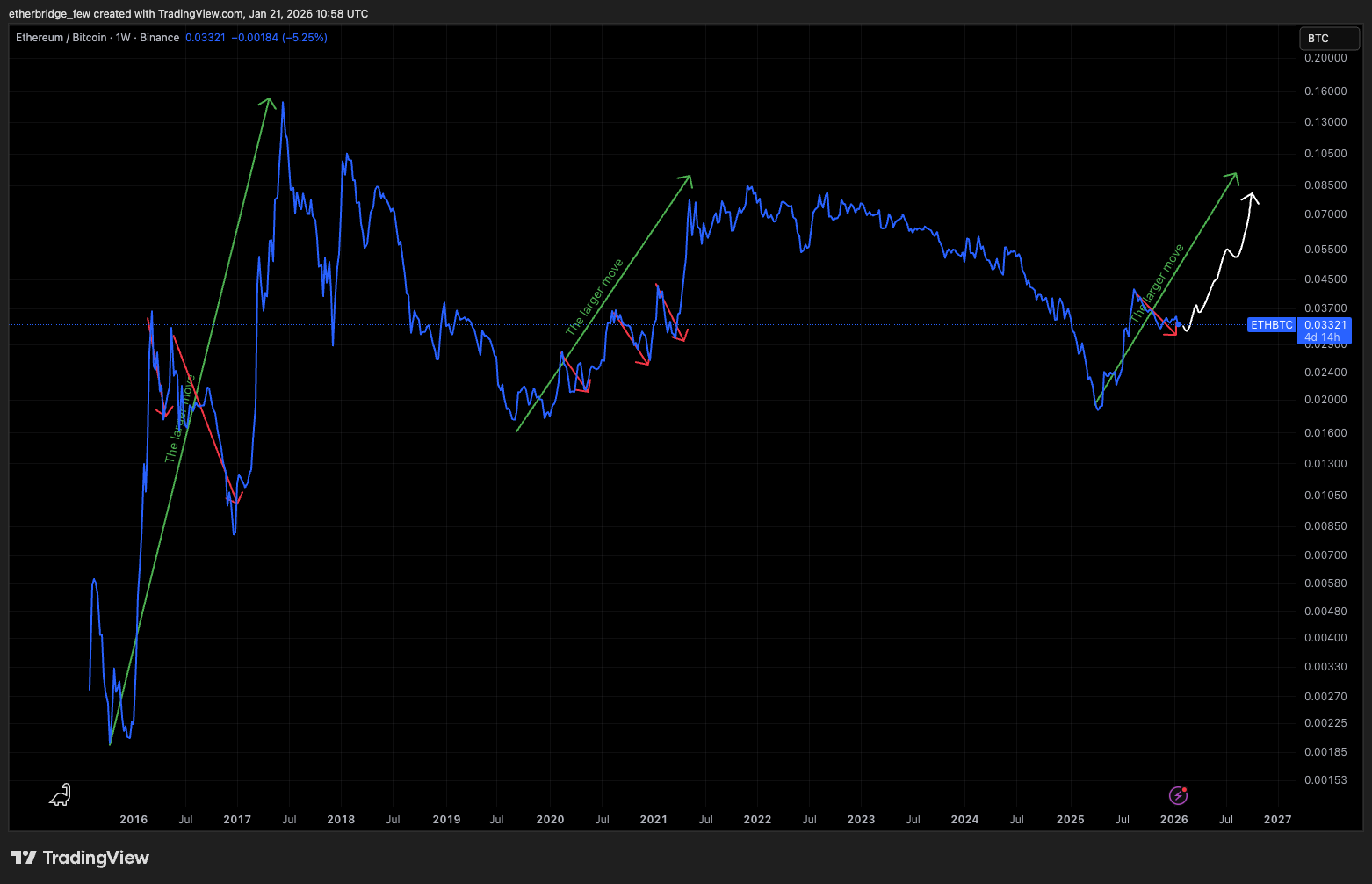Click the Ethereum / Bitcoin chart title

click(x=61, y=38)
